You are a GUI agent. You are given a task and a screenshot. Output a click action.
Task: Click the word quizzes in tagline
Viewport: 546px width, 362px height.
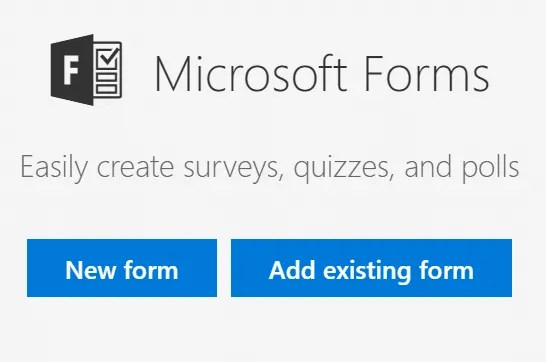click(x=344, y=168)
